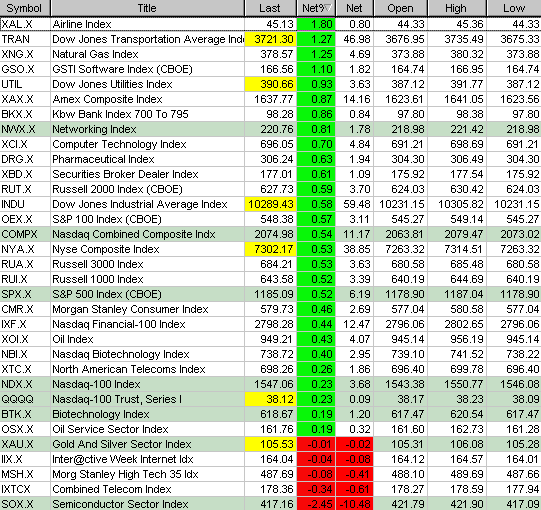Click the High column header
The width and height of the screenshot is (541, 510).
click(457, 8)
